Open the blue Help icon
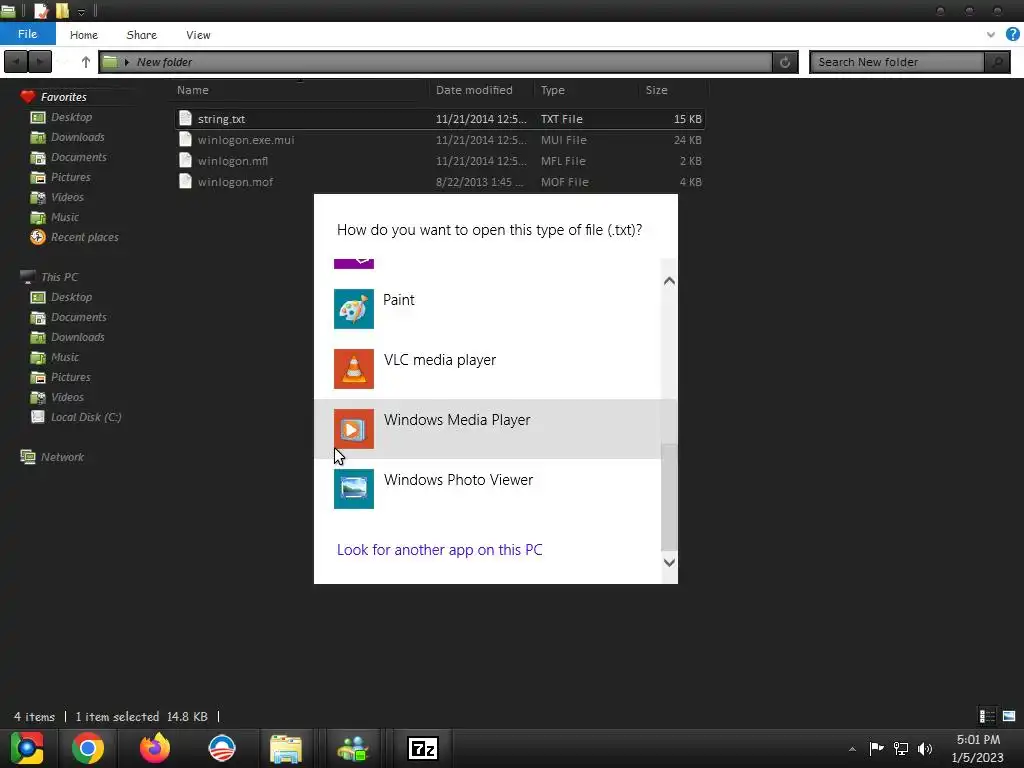 click(x=1012, y=35)
